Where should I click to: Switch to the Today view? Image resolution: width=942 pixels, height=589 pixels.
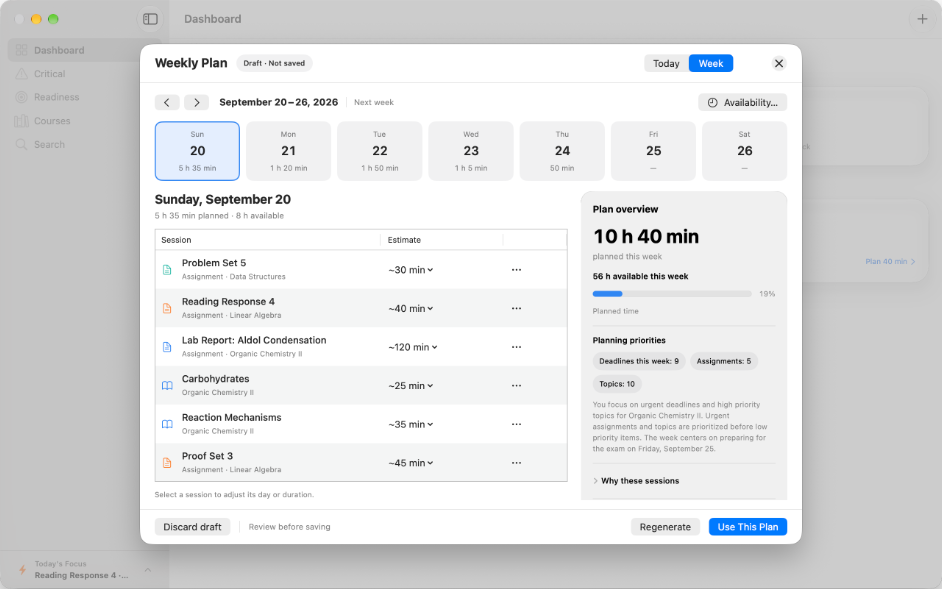[x=666, y=63]
